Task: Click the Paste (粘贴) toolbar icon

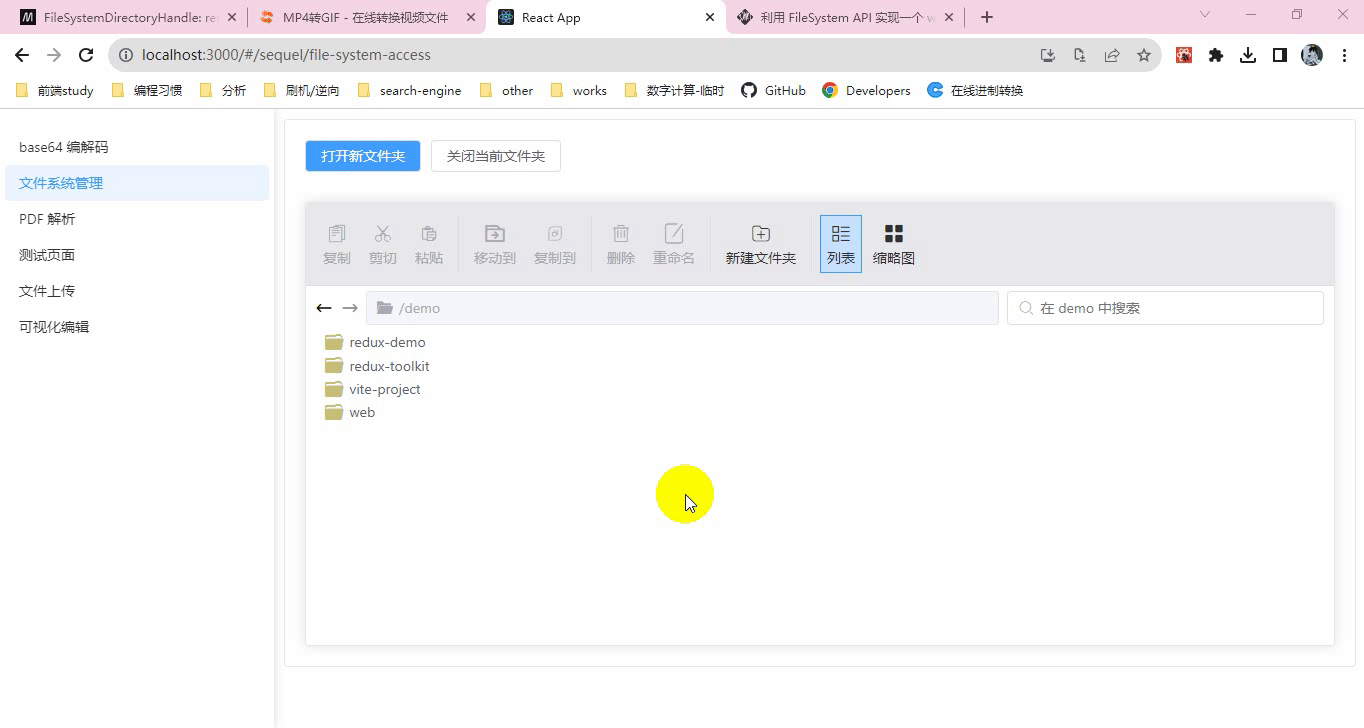Action: tap(429, 233)
